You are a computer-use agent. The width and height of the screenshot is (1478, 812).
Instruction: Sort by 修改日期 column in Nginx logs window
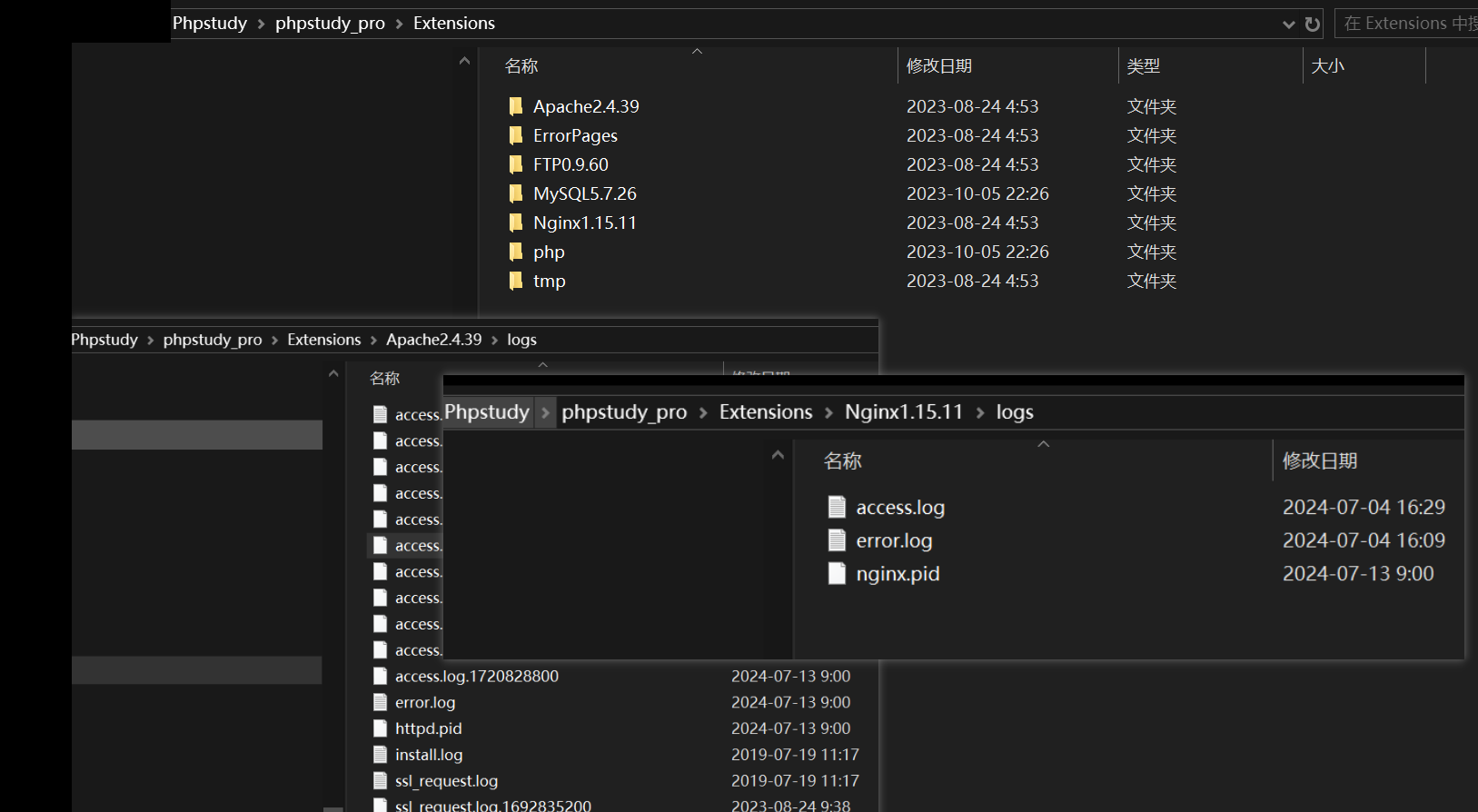tap(1320, 461)
